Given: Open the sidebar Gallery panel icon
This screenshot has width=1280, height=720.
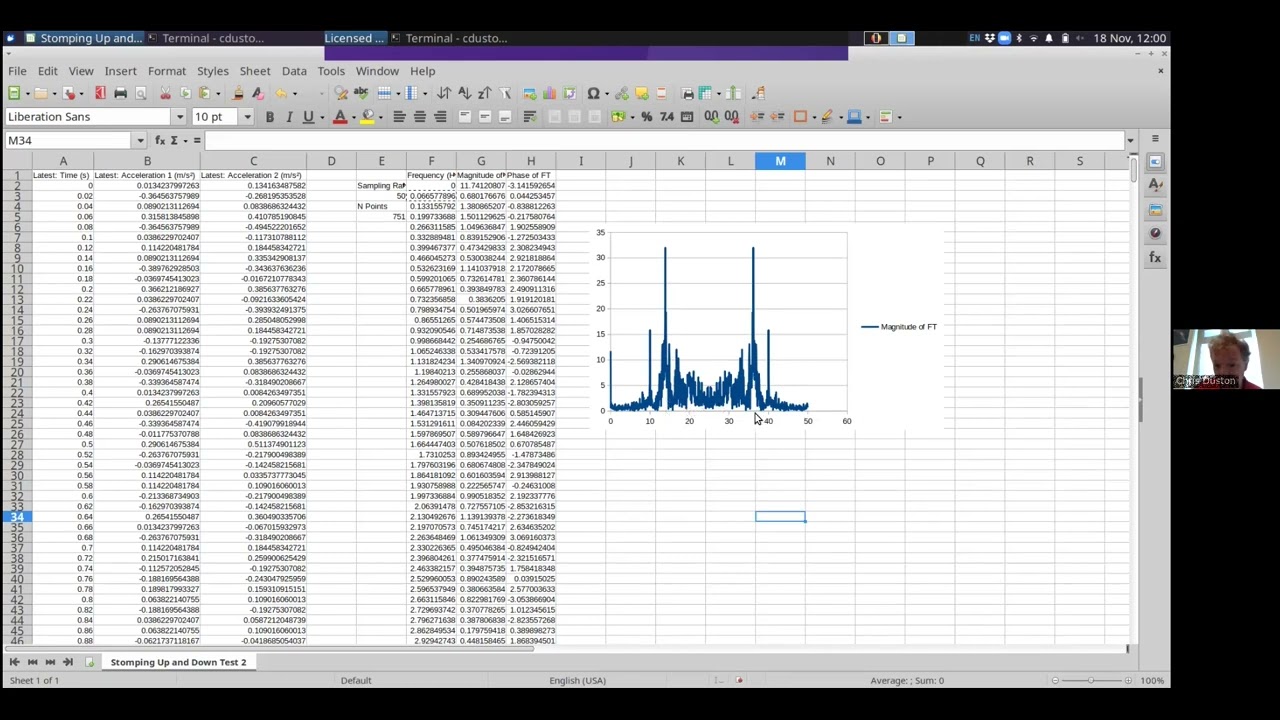Looking at the screenshot, I should point(1155,209).
